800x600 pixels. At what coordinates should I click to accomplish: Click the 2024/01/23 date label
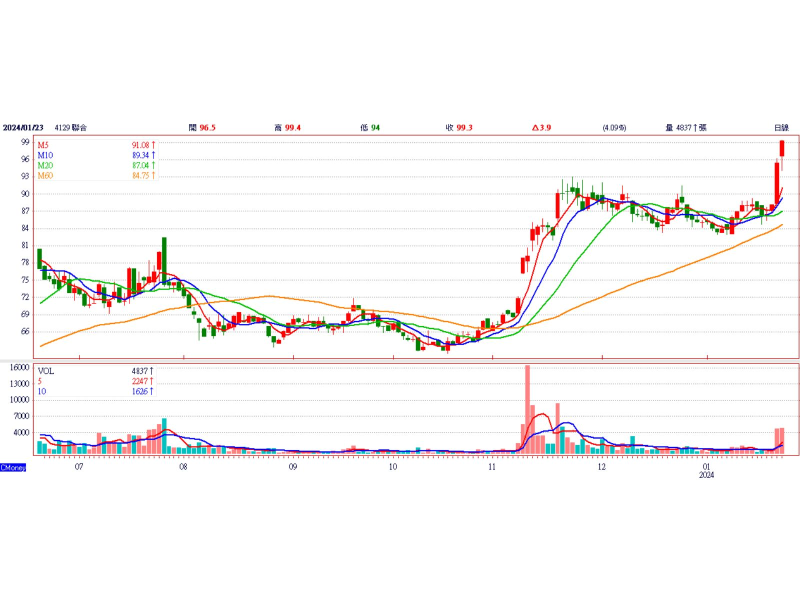pyautogui.click(x=24, y=128)
